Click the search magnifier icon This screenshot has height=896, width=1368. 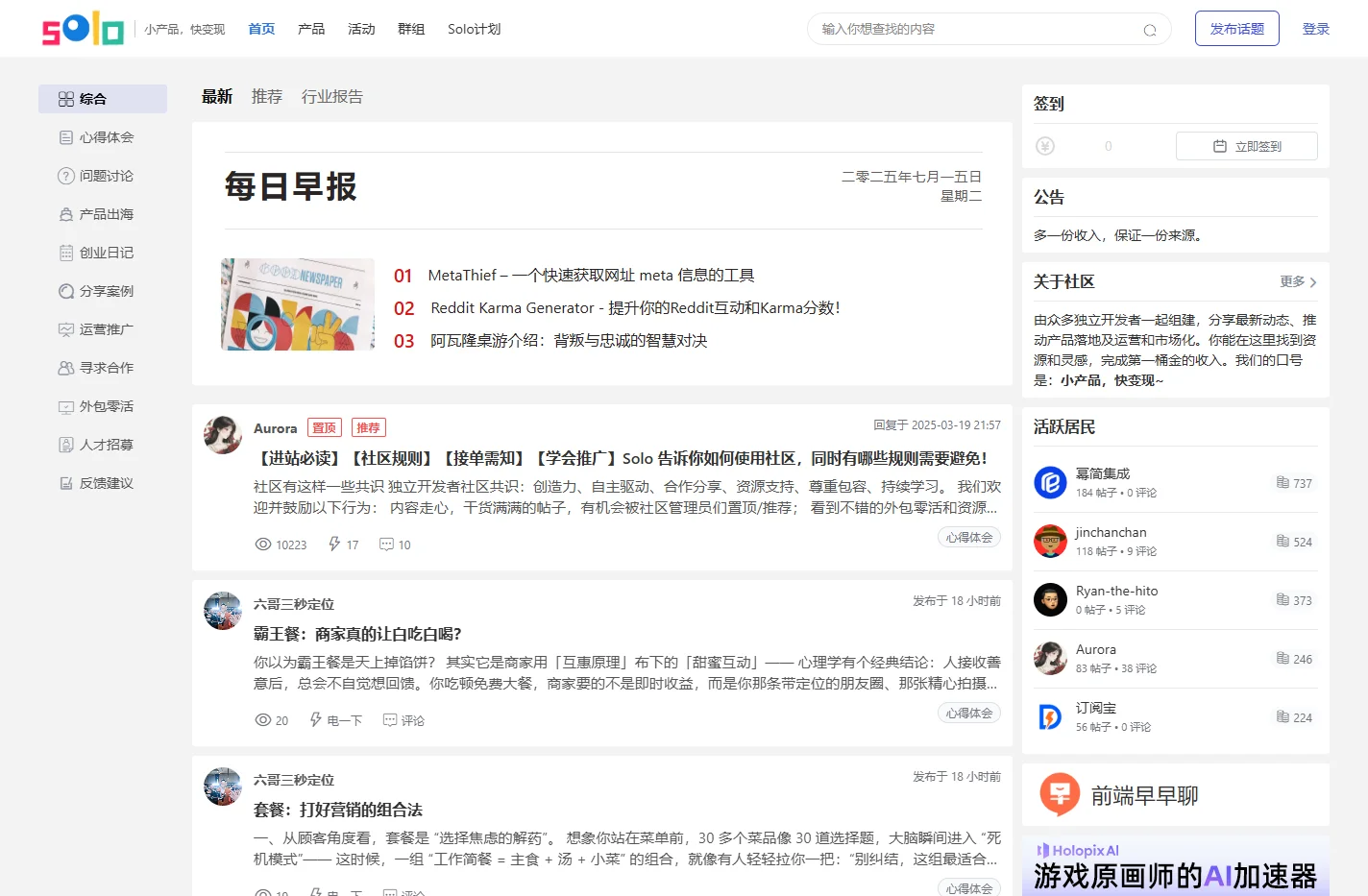tap(1150, 30)
